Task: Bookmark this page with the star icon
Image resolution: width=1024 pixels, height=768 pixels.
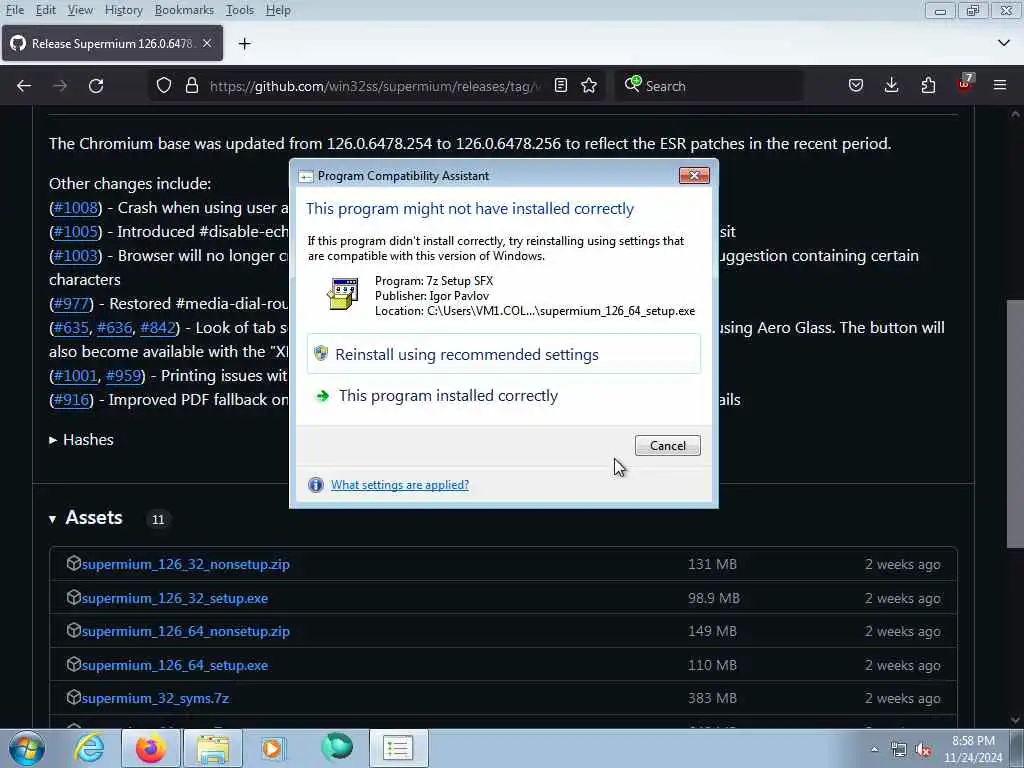Action: pos(589,86)
